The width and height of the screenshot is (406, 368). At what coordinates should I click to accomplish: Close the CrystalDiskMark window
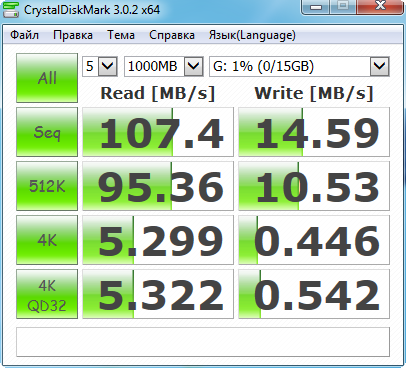[x=380, y=7]
